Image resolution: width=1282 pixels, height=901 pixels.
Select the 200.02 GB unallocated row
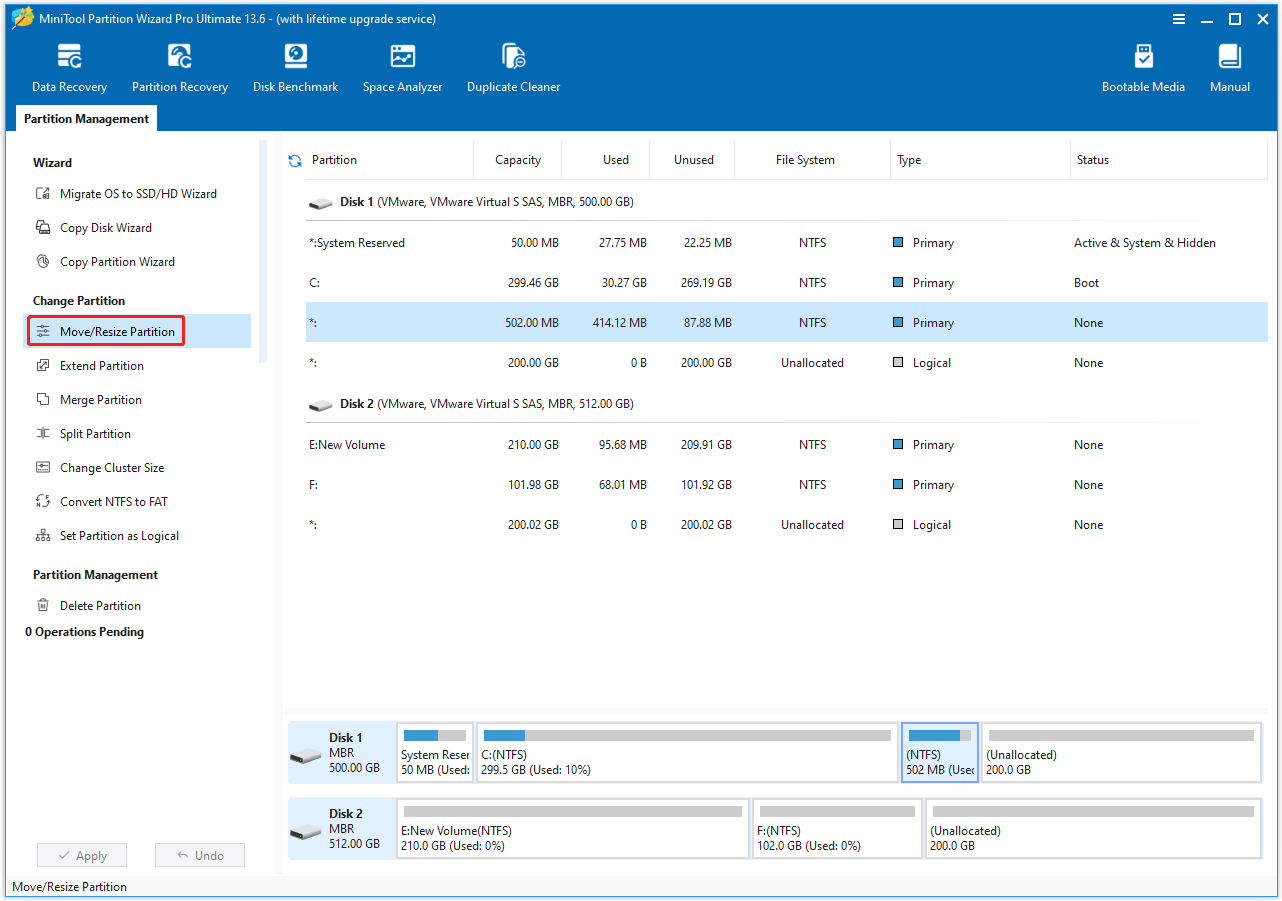point(786,525)
